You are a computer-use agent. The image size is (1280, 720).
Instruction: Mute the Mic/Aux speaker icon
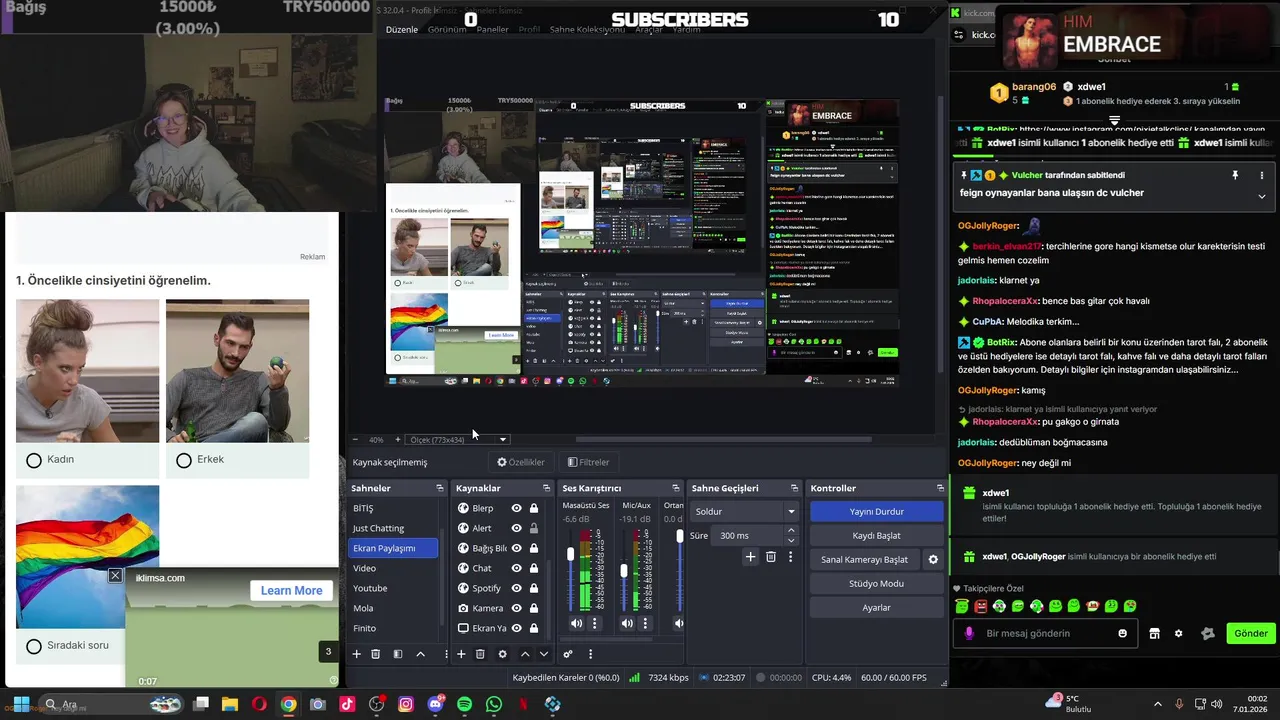627,623
